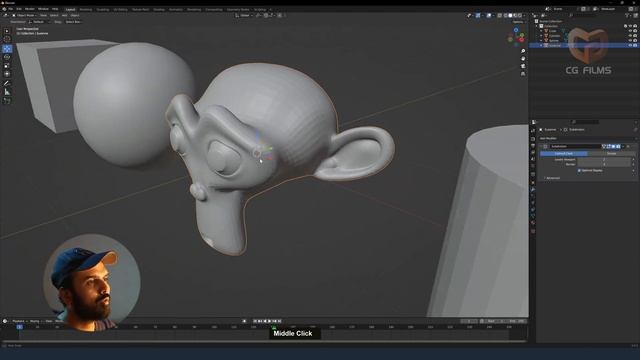Click the red X axis on navigation gizmo

pos(521,40)
